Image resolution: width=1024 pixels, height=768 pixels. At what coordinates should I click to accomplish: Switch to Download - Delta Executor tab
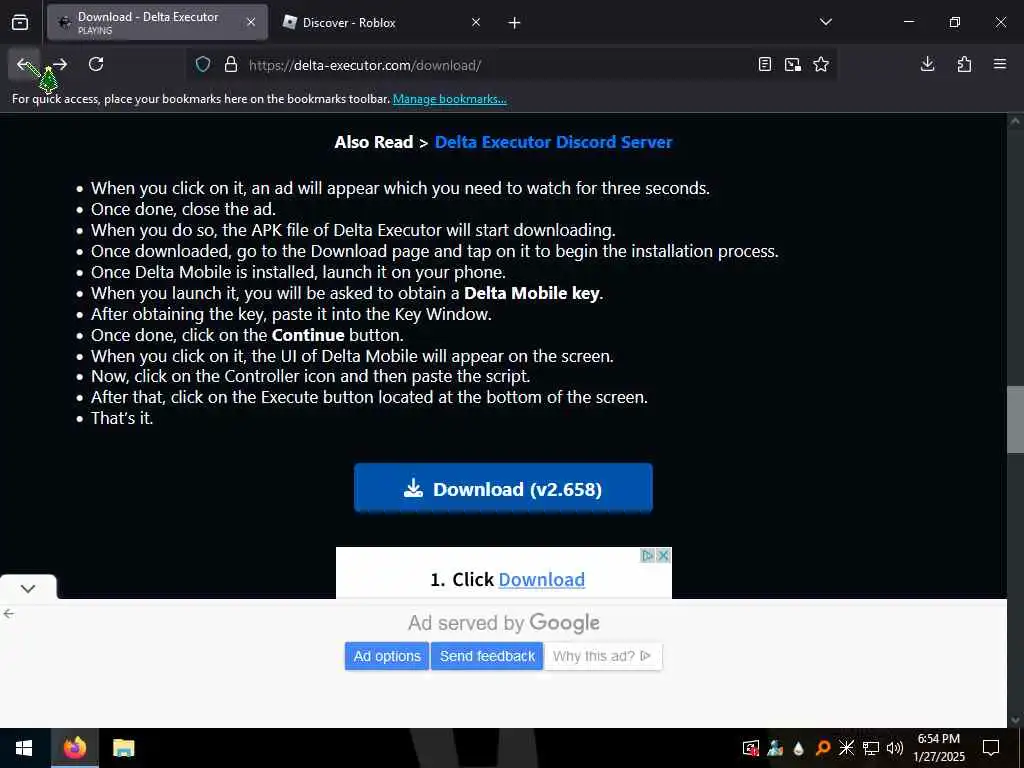coord(157,22)
